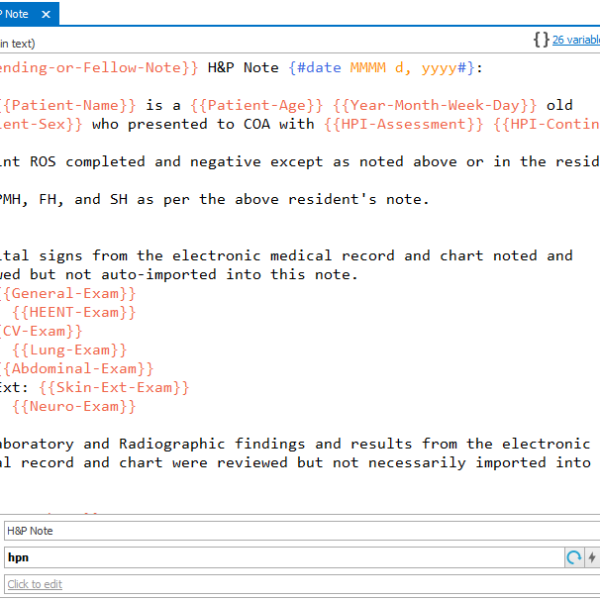Click the {{Patient-Name}} variable
The height and width of the screenshot is (600, 600).
(68, 104)
